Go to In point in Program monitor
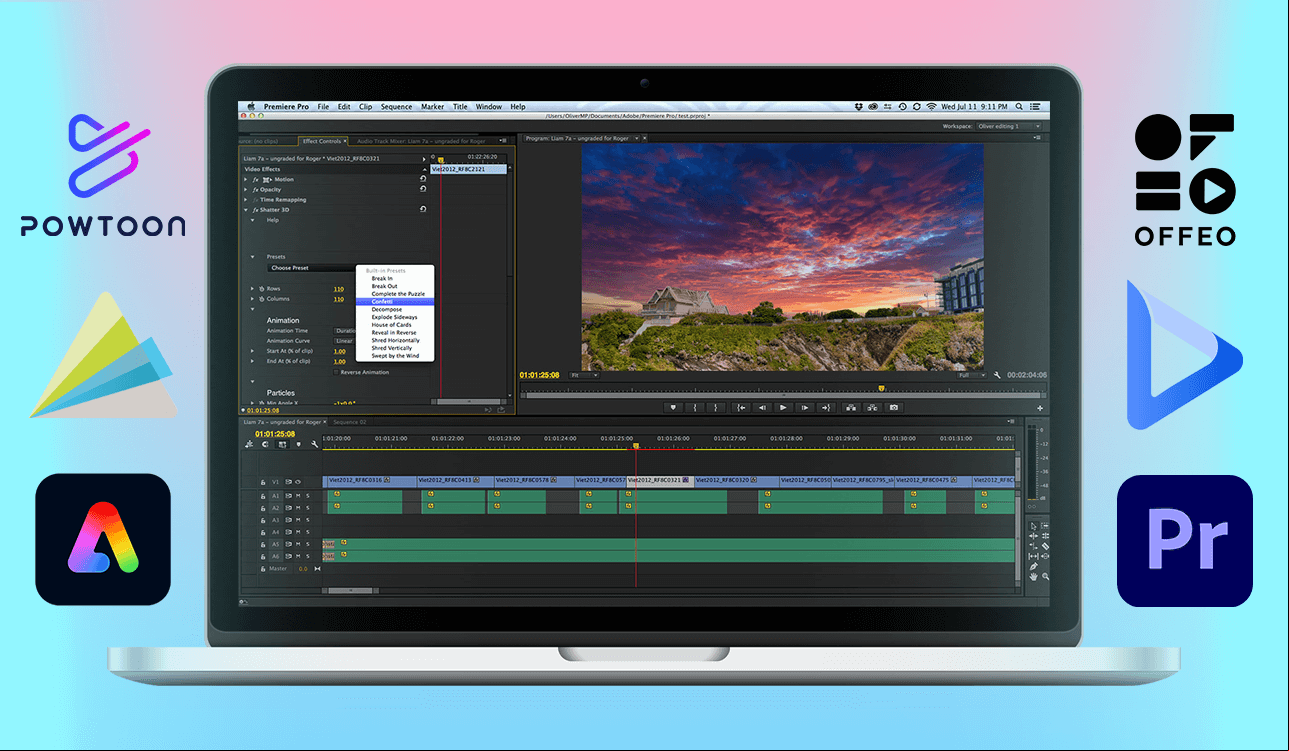This screenshot has height=751, width=1289. point(741,407)
